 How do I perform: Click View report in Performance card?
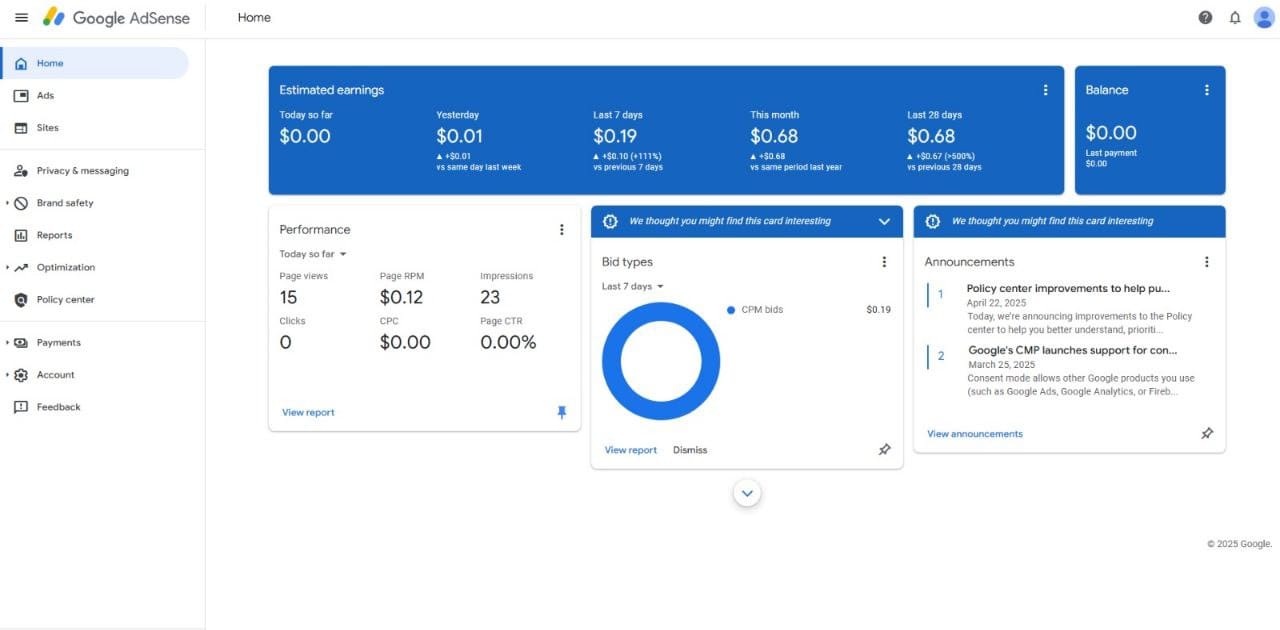coord(308,412)
